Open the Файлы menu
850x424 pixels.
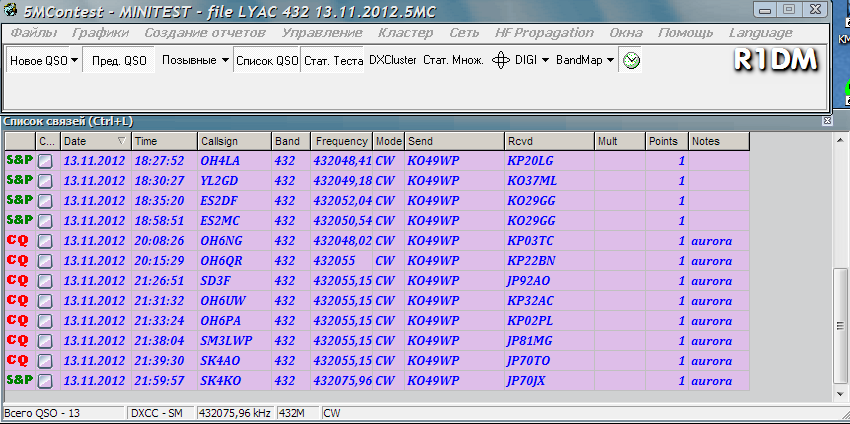(33, 33)
